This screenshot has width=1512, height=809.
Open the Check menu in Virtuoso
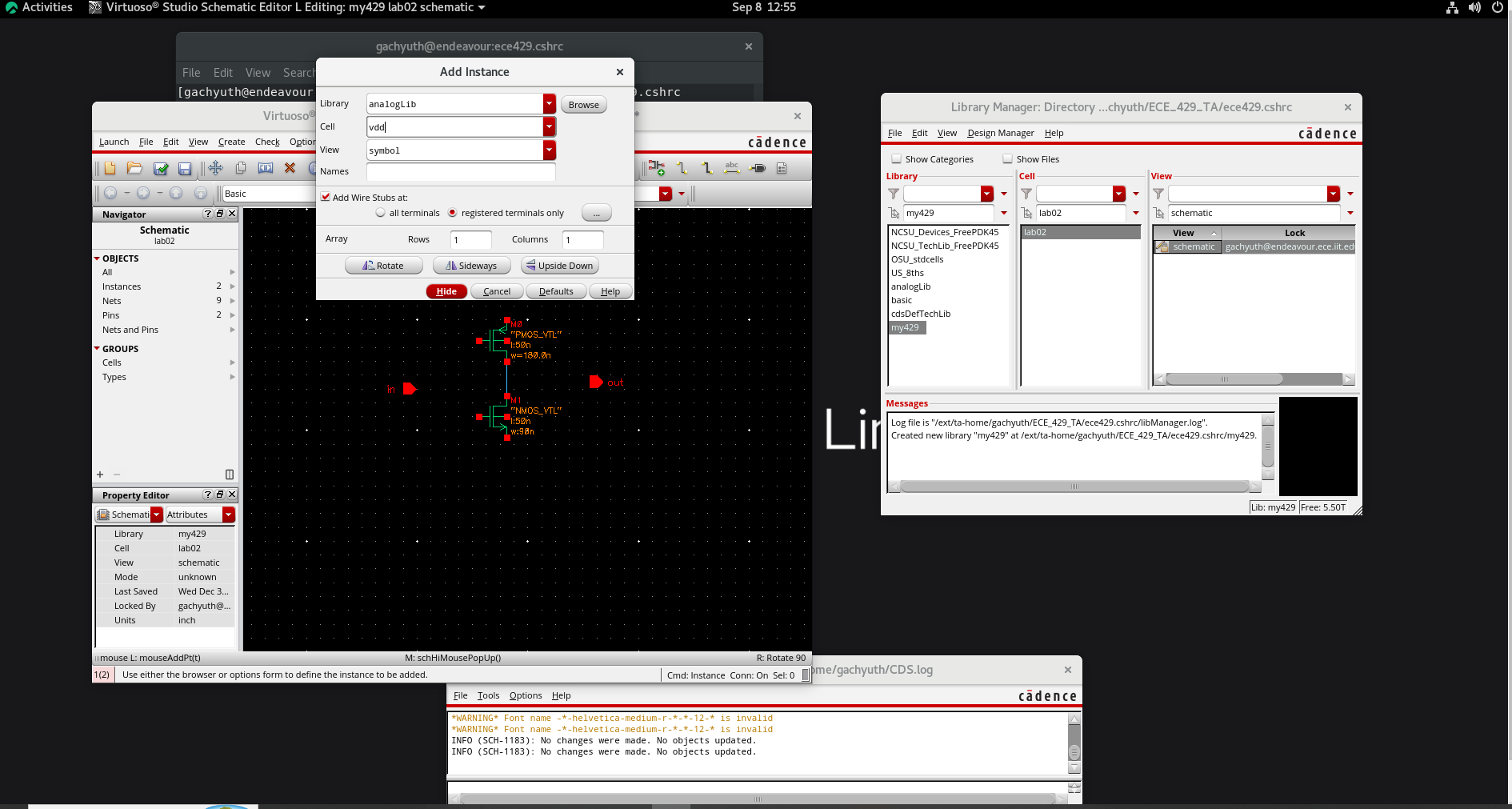[267, 142]
